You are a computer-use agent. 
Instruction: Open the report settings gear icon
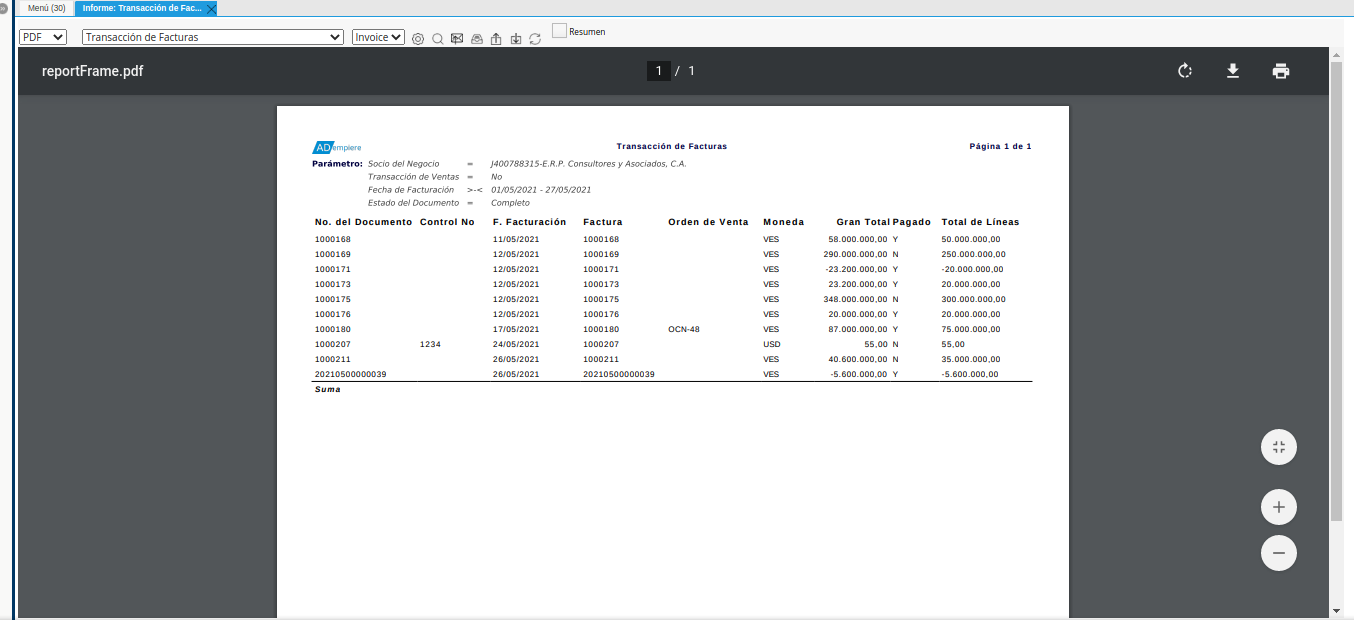pyautogui.click(x=418, y=39)
